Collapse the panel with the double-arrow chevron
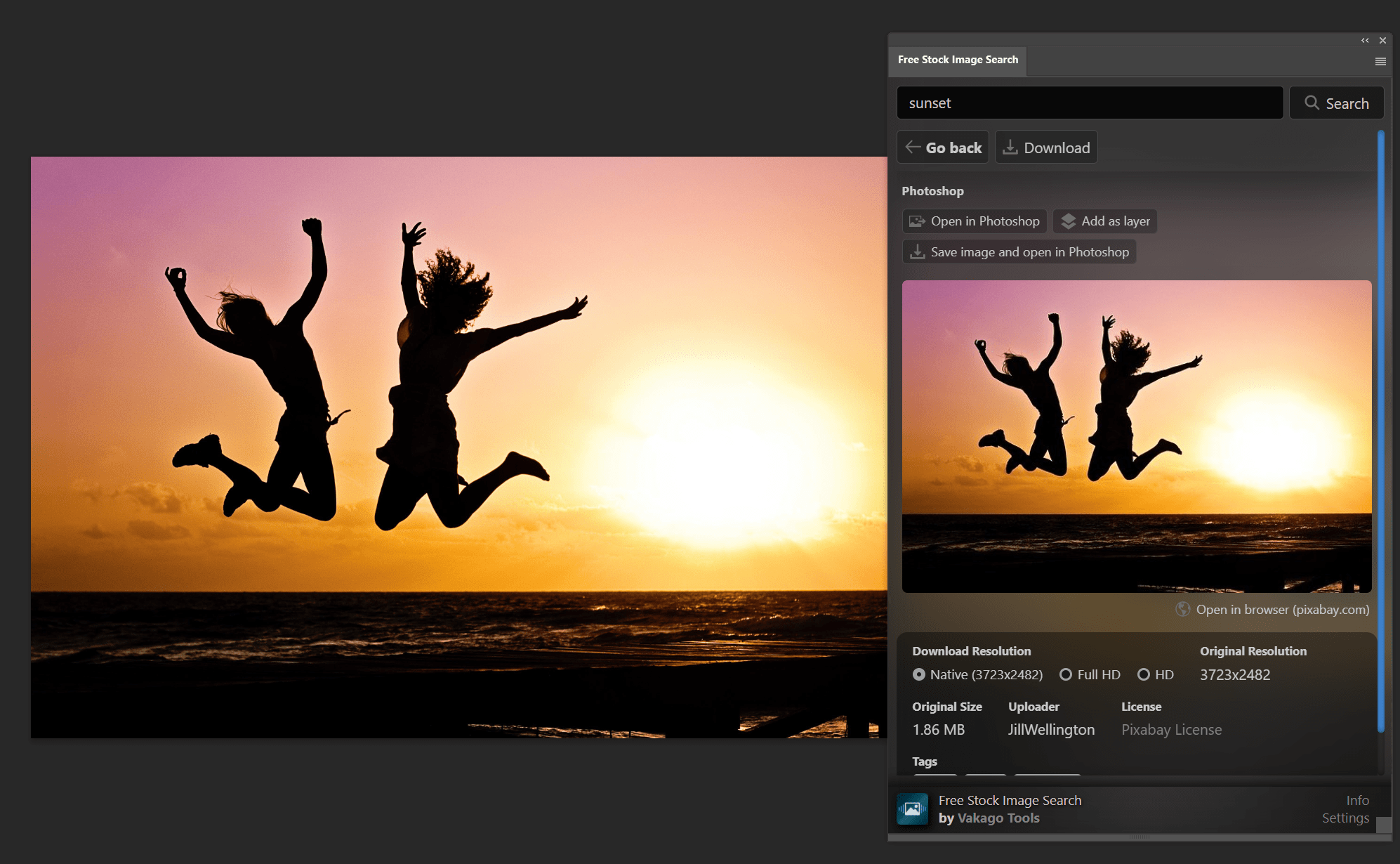1400x864 pixels. coord(1364,40)
